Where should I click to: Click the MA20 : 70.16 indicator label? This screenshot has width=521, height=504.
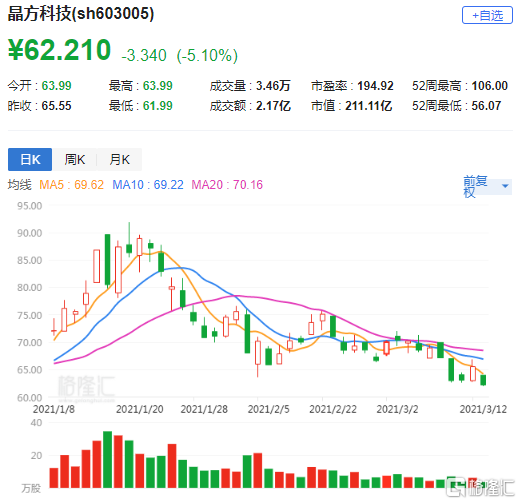click(x=227, y=184)
